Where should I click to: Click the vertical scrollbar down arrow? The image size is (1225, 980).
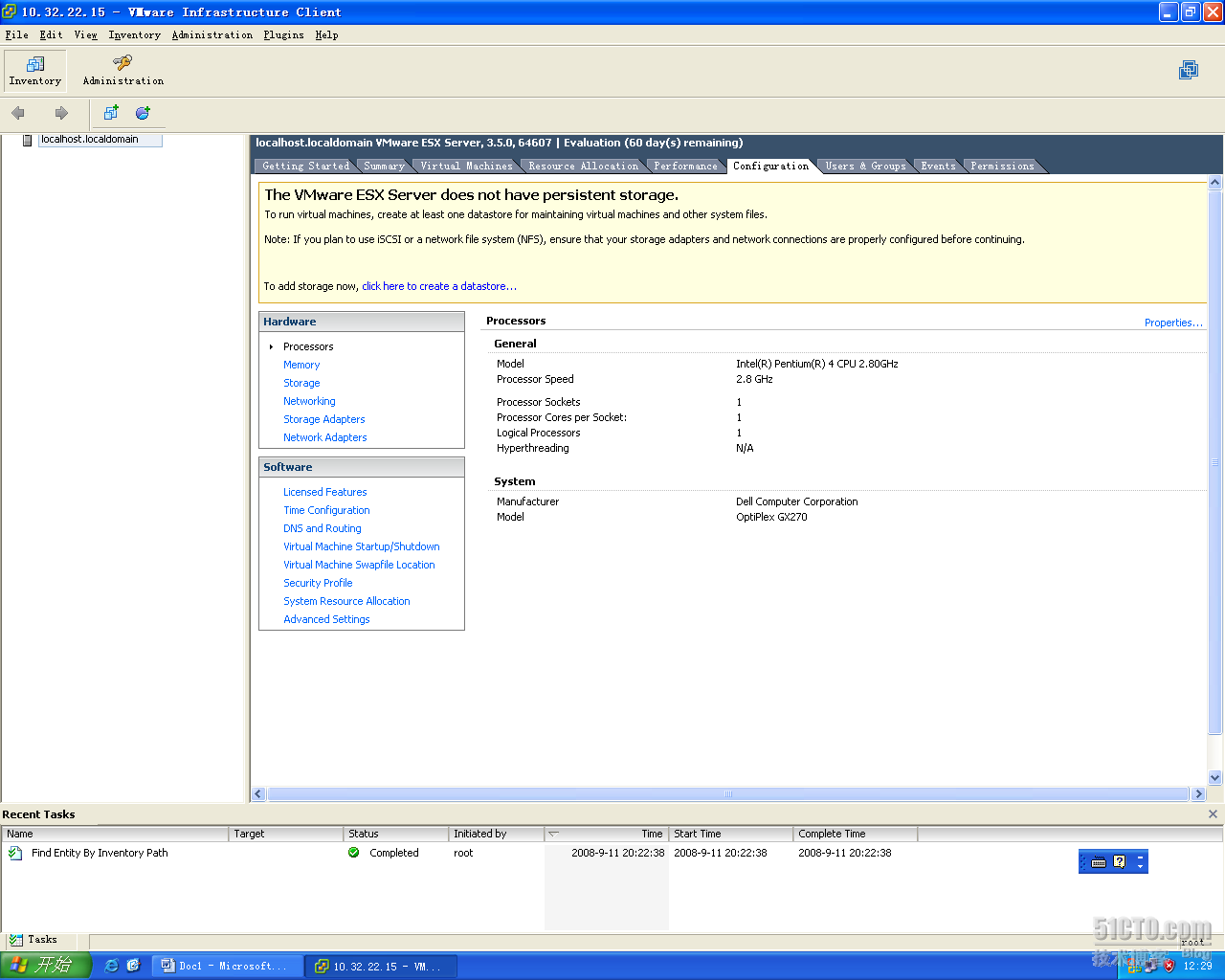1215,778
